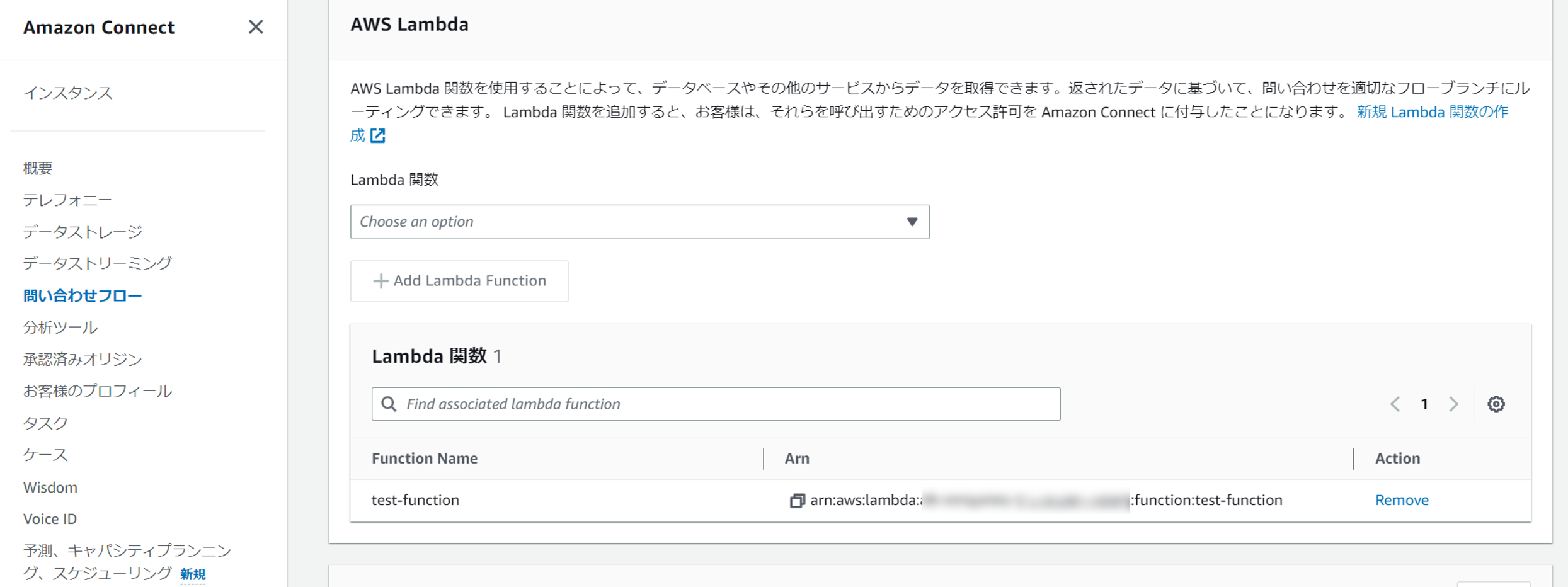Open external link for creating new Lambda function
The height and width of the screenshot is (587, 1568).
pos(378,135)
